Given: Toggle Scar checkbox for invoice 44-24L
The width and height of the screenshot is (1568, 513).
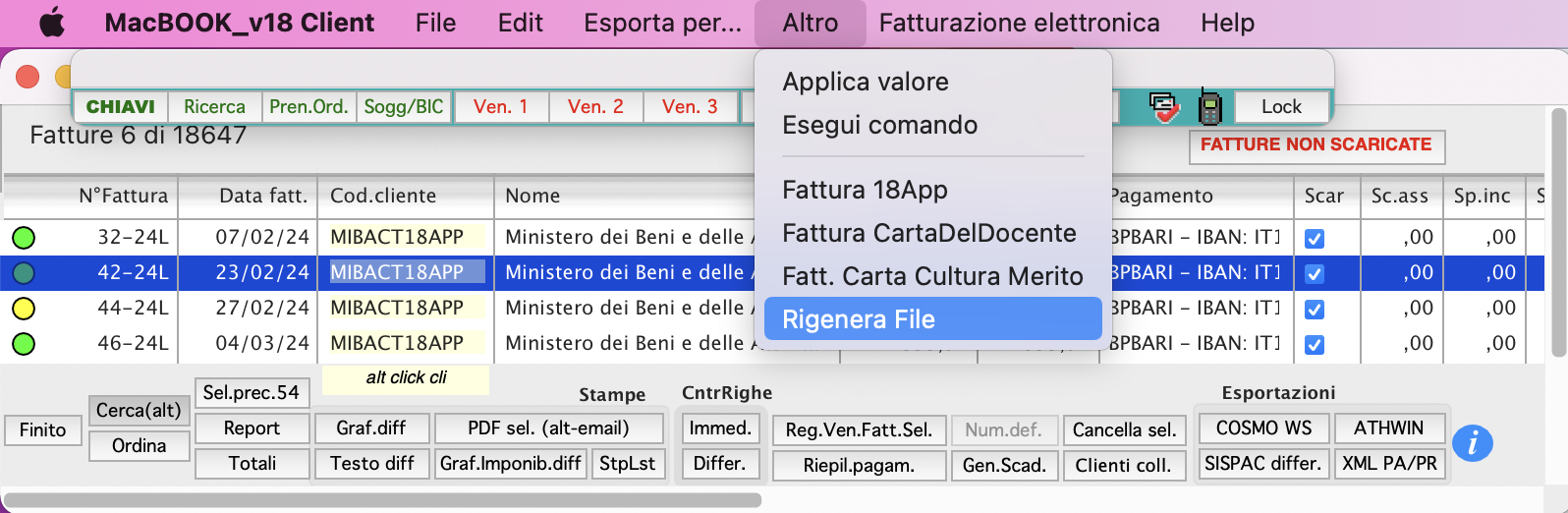Looking at the screenshot, I should (1315, 309).
